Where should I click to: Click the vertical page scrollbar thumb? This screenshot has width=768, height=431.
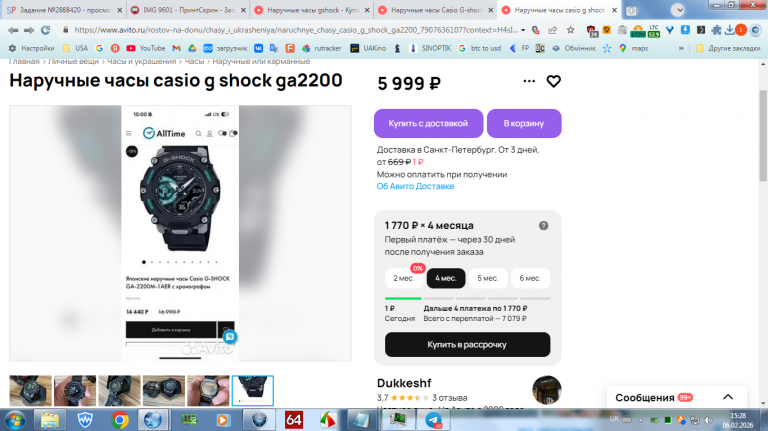763,135
